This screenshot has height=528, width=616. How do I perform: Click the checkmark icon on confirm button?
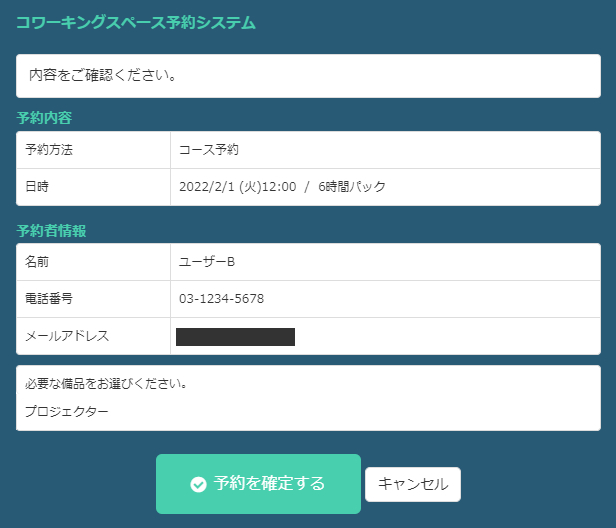[x=198, y=484]
